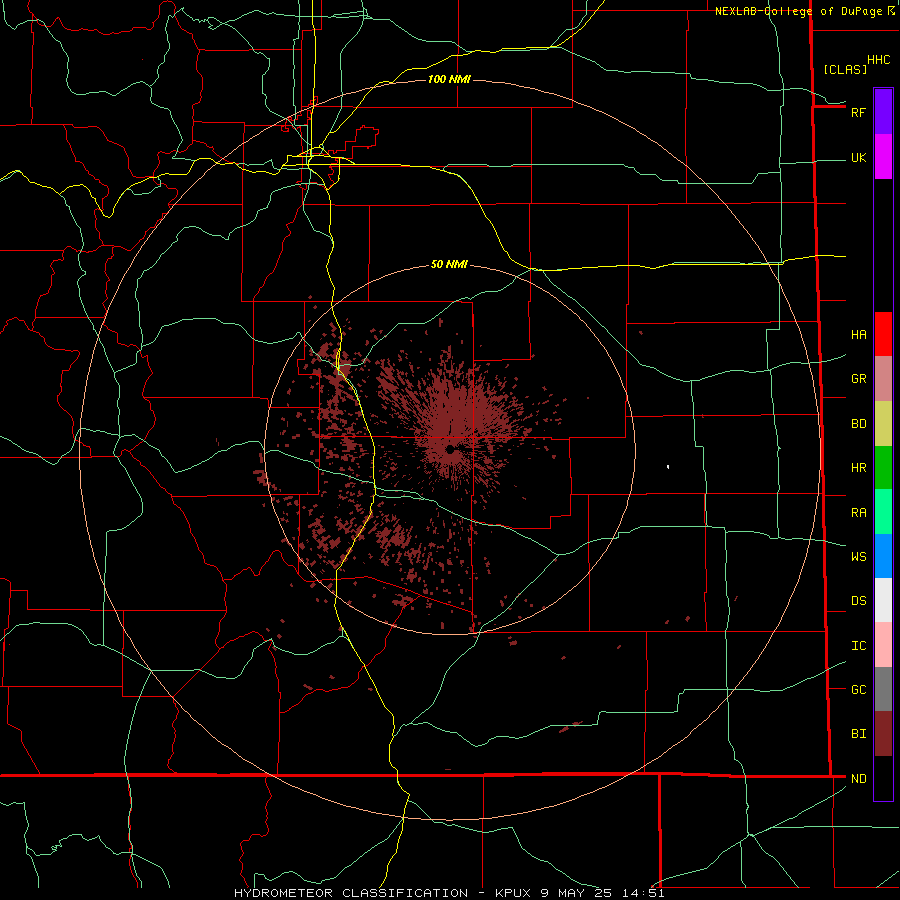Click the RA legend label
Image resolution: width=900 pixels, height=900 pixels.
(858, 513)
